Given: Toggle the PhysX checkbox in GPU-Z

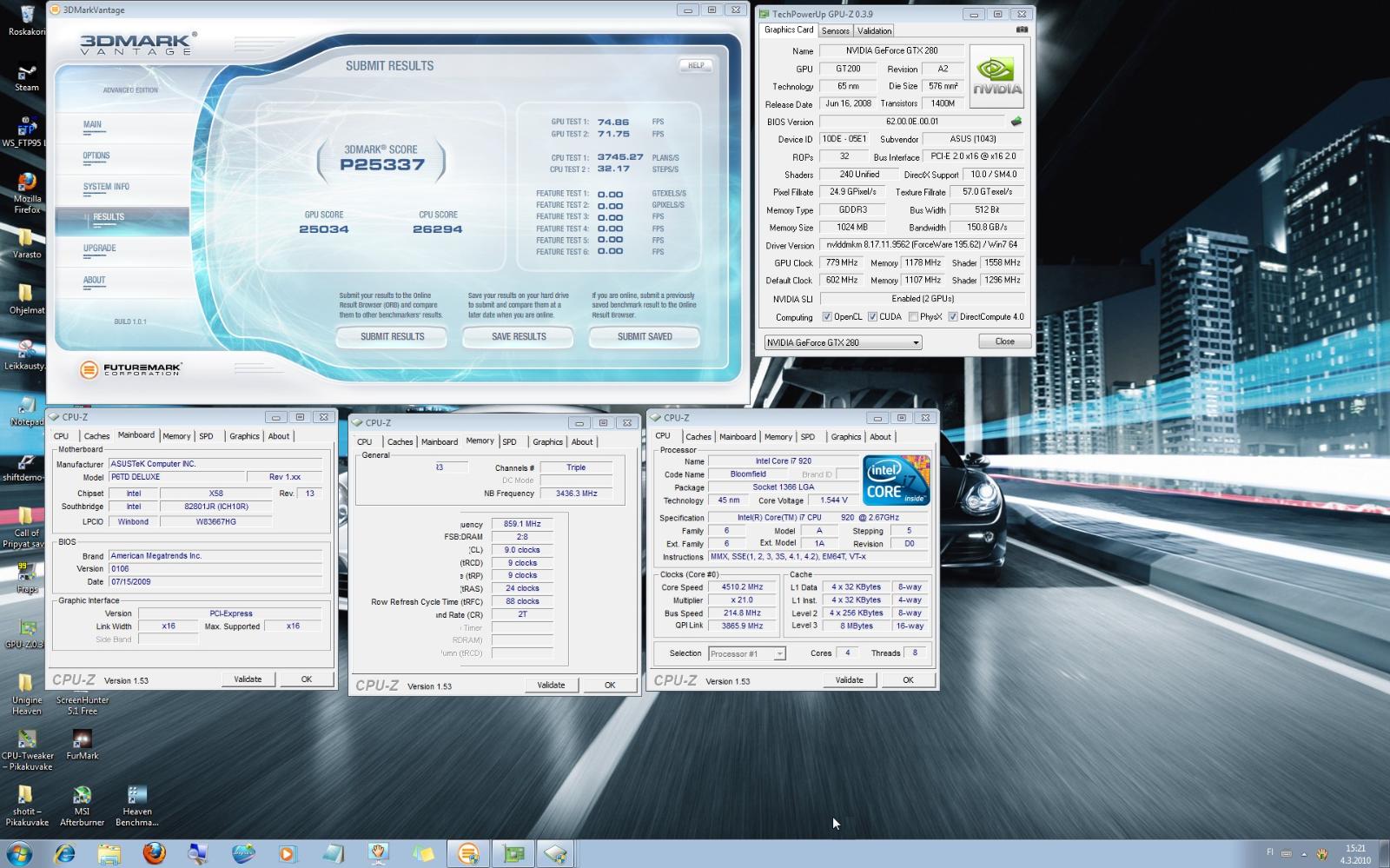Looking at the screenshot, I should (913, 317).
